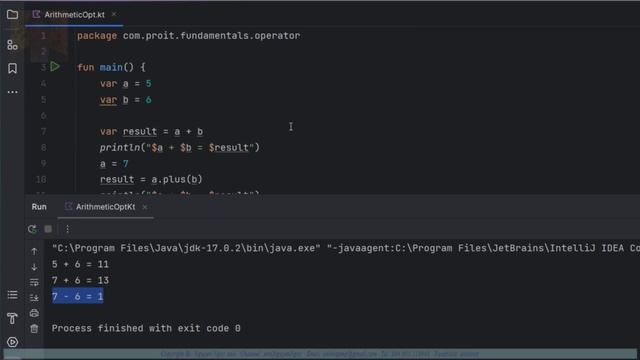This screenshot has height=360, width=640.
Task: Click 'Process finished with exit code 0'
Action: click(146, 328)
